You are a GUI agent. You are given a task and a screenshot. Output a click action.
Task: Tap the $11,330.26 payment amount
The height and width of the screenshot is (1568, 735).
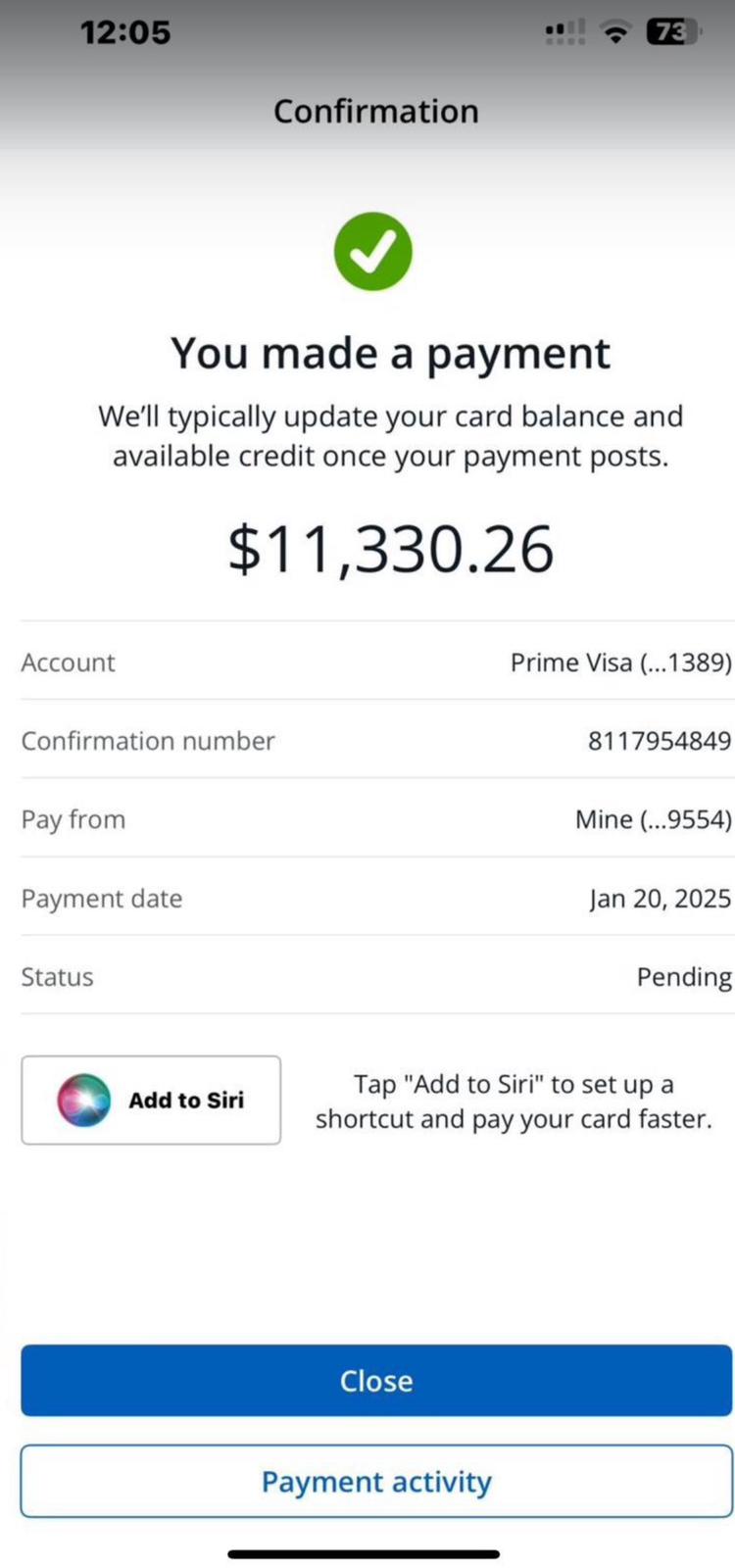point(391,549)
